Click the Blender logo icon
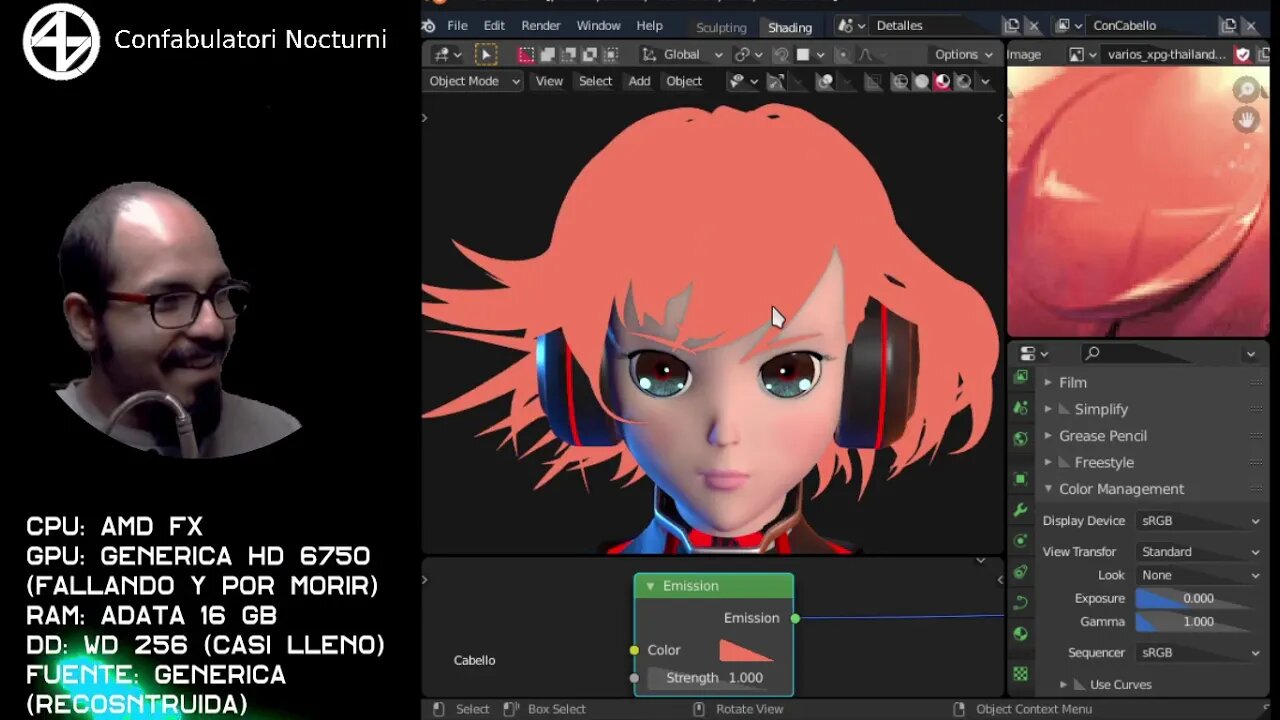Screen dimensions: 1280x720 [x=429, y=26]
